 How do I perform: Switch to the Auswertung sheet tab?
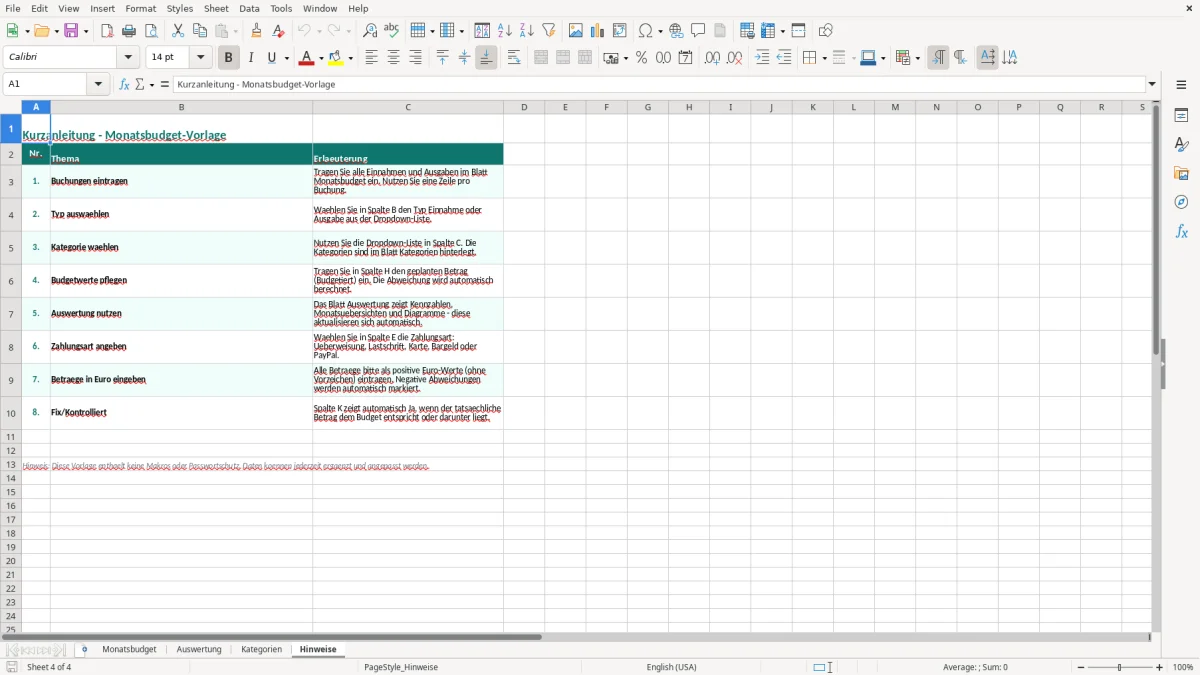pos(199,649)
